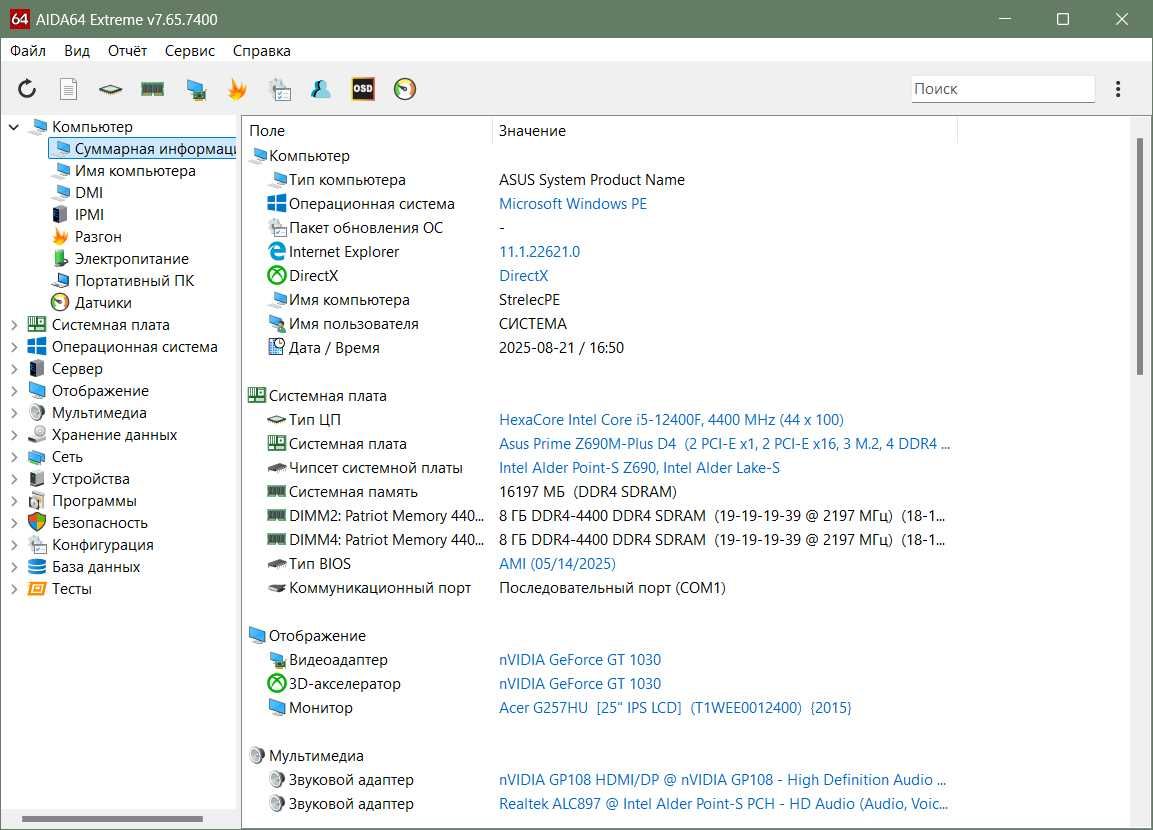Select Портативный ПК tree item

point(134,280)
